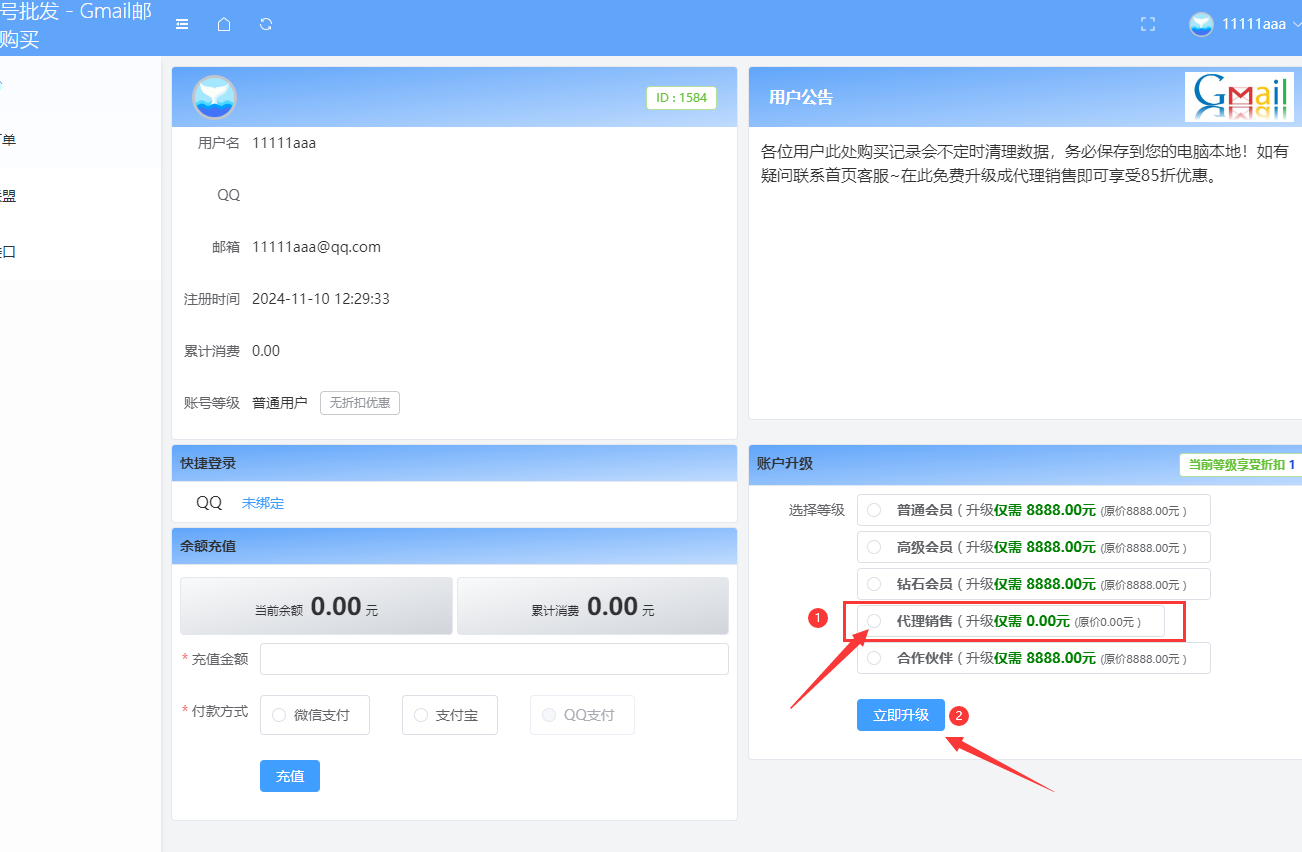Click the user avatar in top bar
1302x852 pixels.
pyautogui.click(x=1201, y=24)
